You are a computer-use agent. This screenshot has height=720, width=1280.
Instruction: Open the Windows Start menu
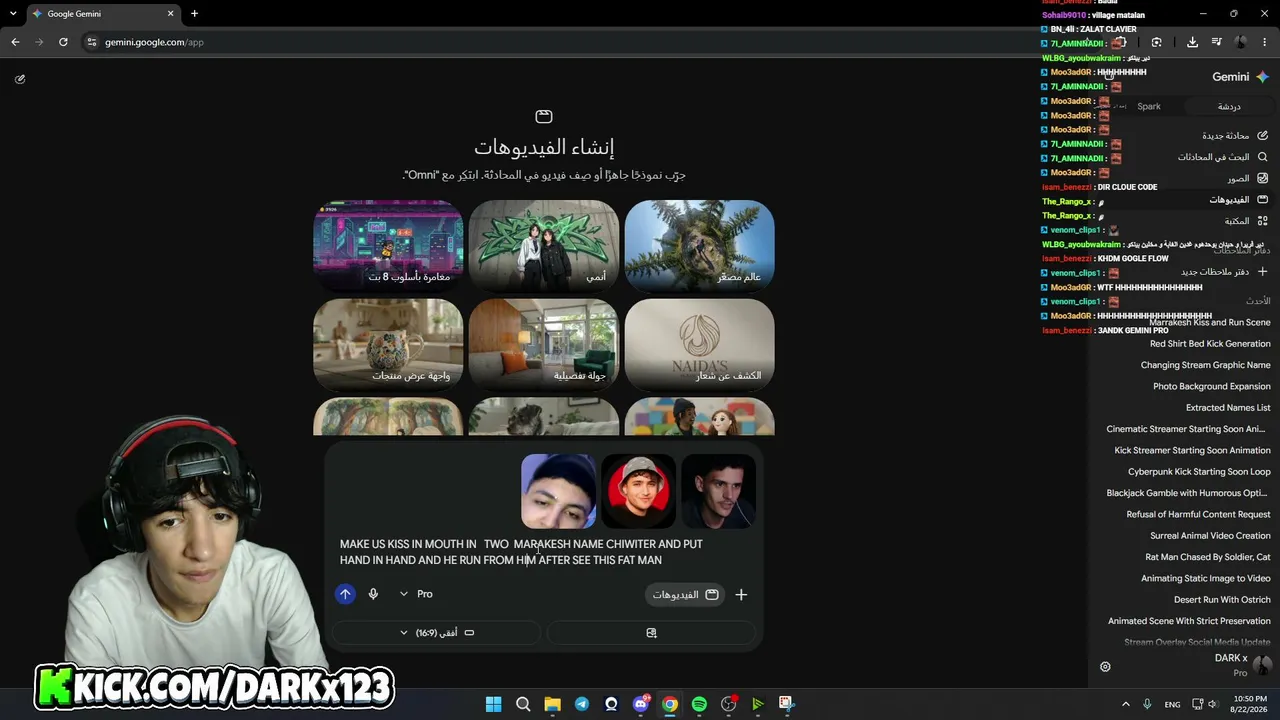[493, 704]
